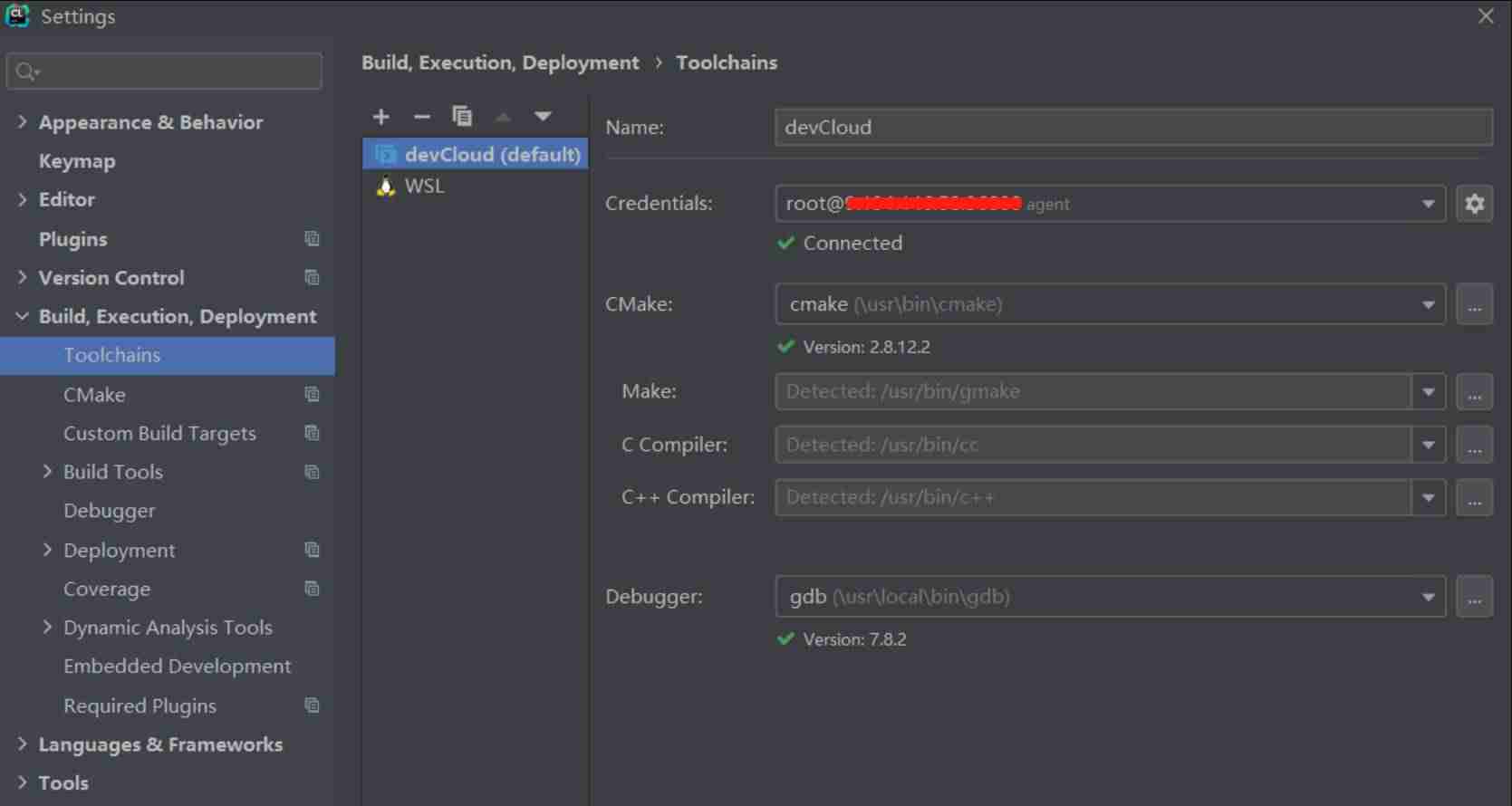Expand Appearance & Behavior section
The height and width of the screenshot is (806, 1512).
pyautogui.click(x=22, y=121)
